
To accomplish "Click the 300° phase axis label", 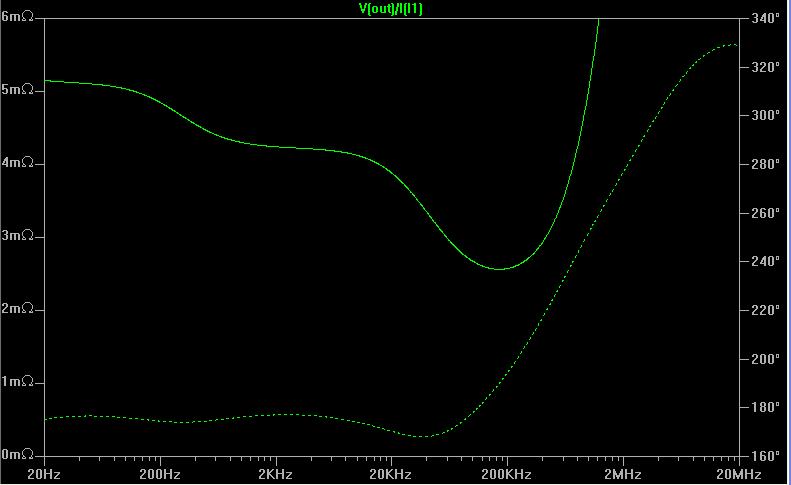I will tap(766, 116).
